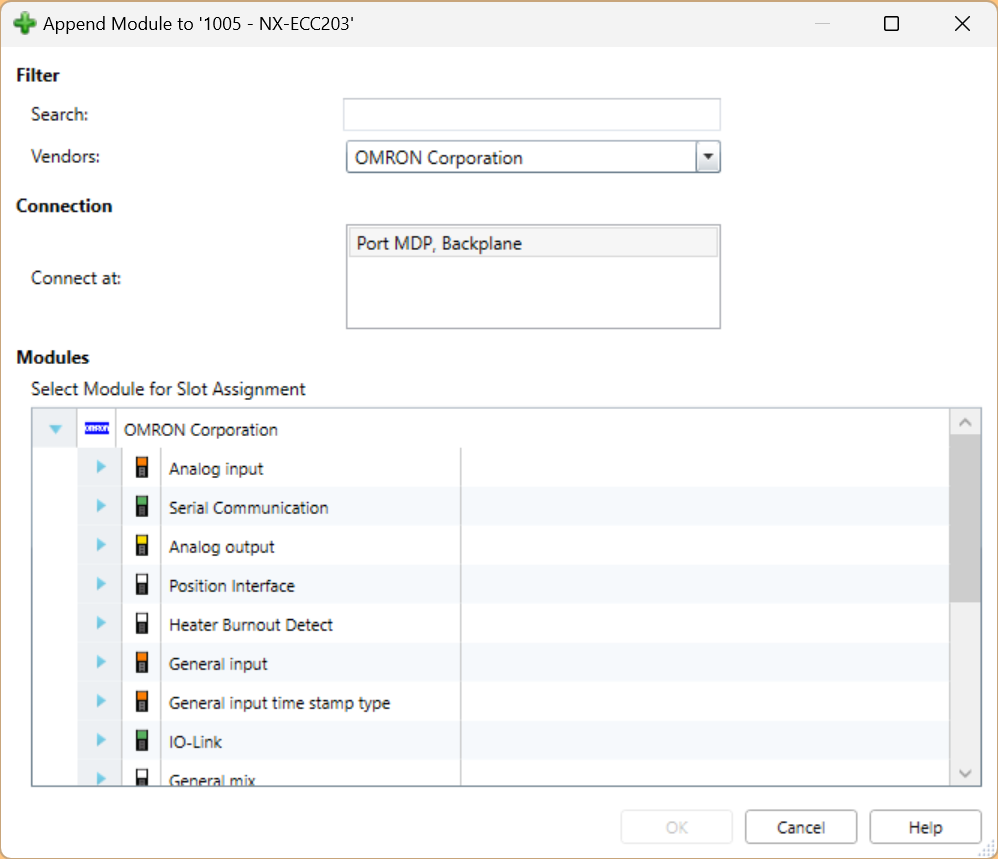Click the modules list scroll down arrow
Screen dimensions: 998x859
click(x=965, y=773)
